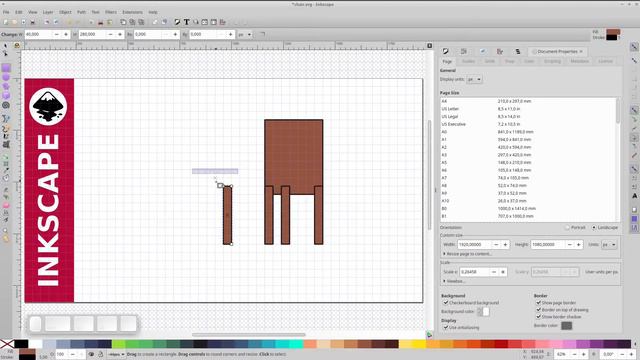Expand Resize page to content section

467,254
